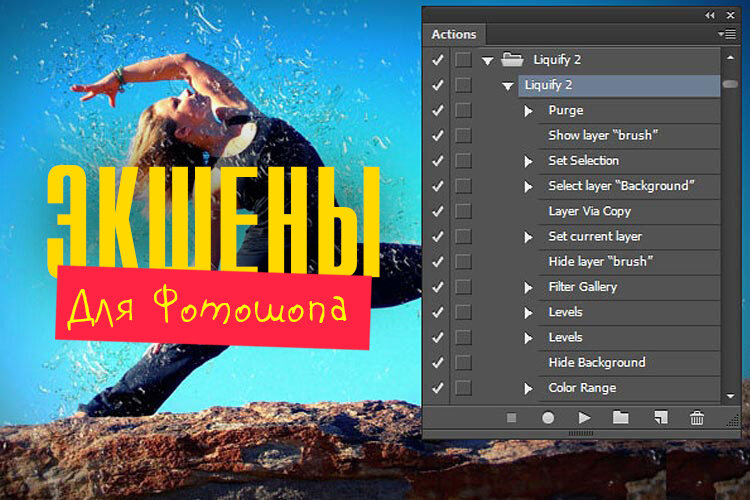Viewport: 750px width, 500px height.
Task: Expand the Set Selection step
Action: pos(528,161)
